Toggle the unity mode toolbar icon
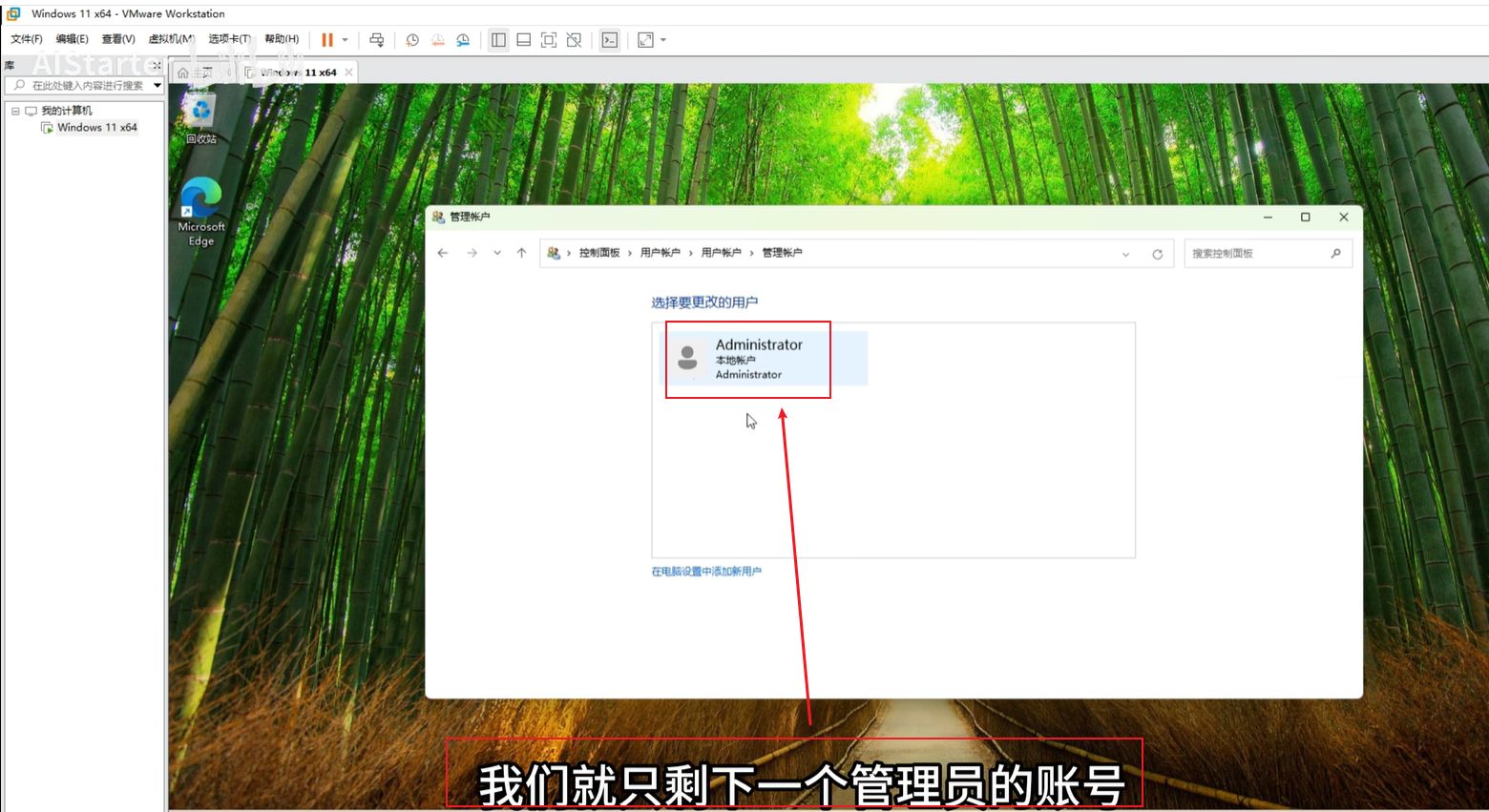This screenshot has width=1489, height=812. [x=574, y=40]
